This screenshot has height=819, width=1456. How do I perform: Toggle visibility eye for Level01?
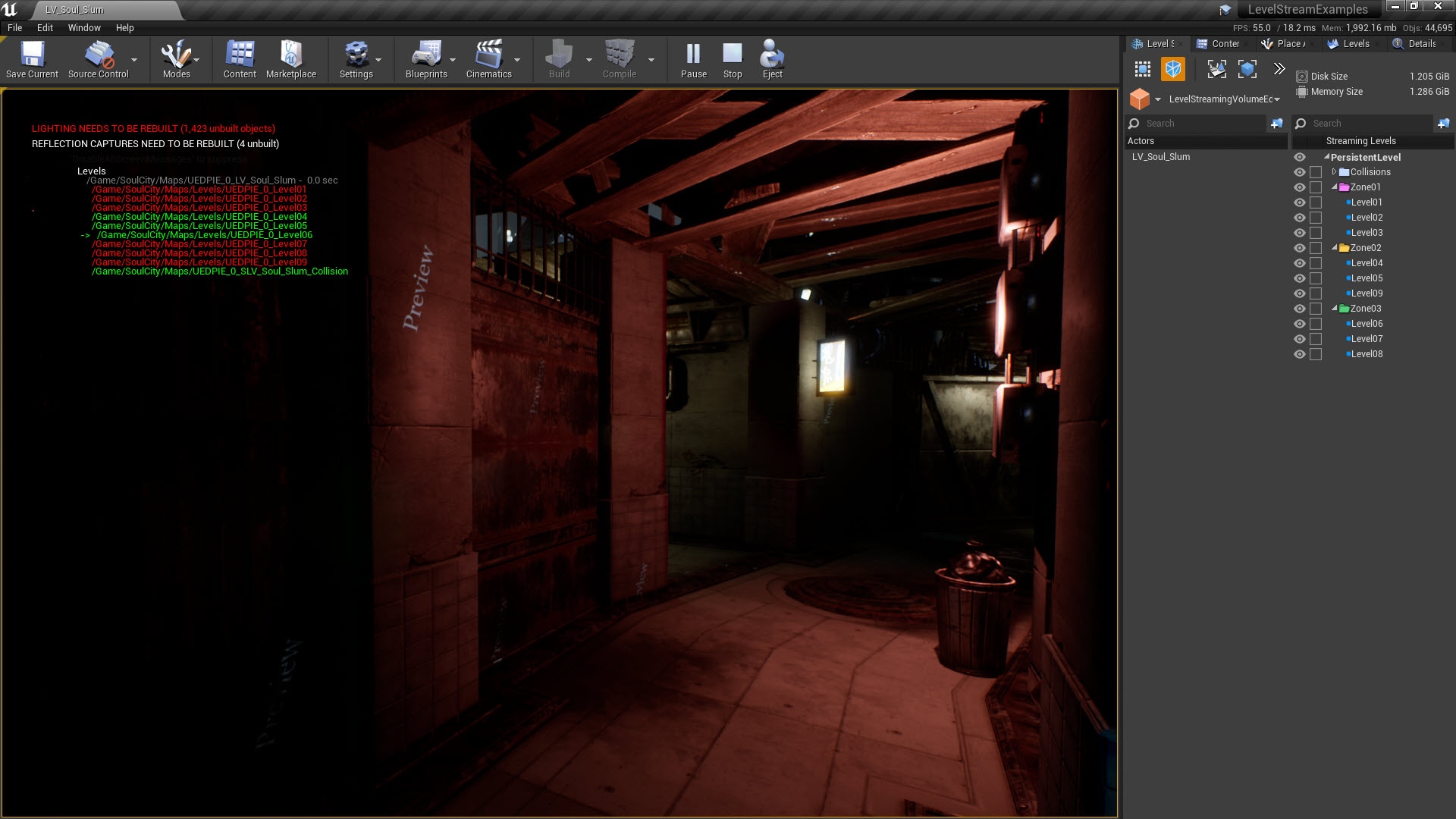(1300, 202)
